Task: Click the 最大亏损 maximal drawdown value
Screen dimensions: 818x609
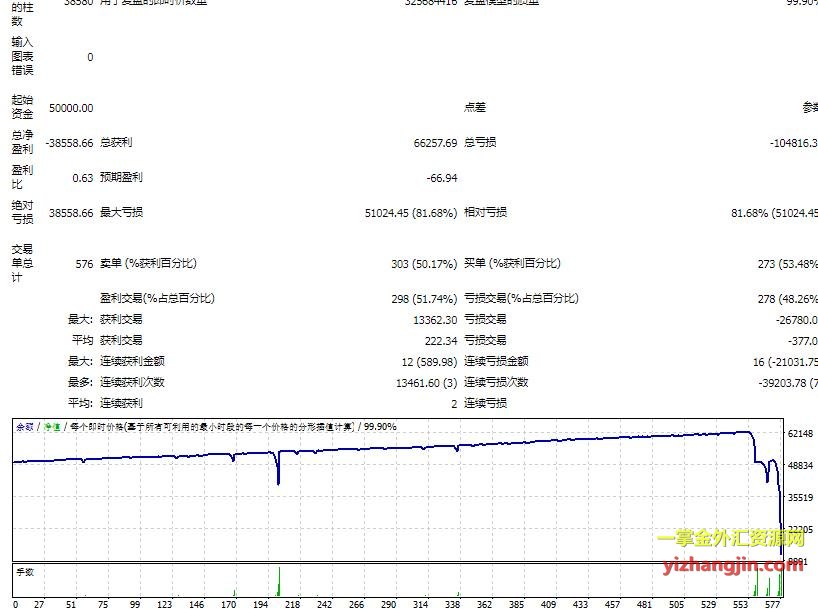Action: (x=411, y=213)
